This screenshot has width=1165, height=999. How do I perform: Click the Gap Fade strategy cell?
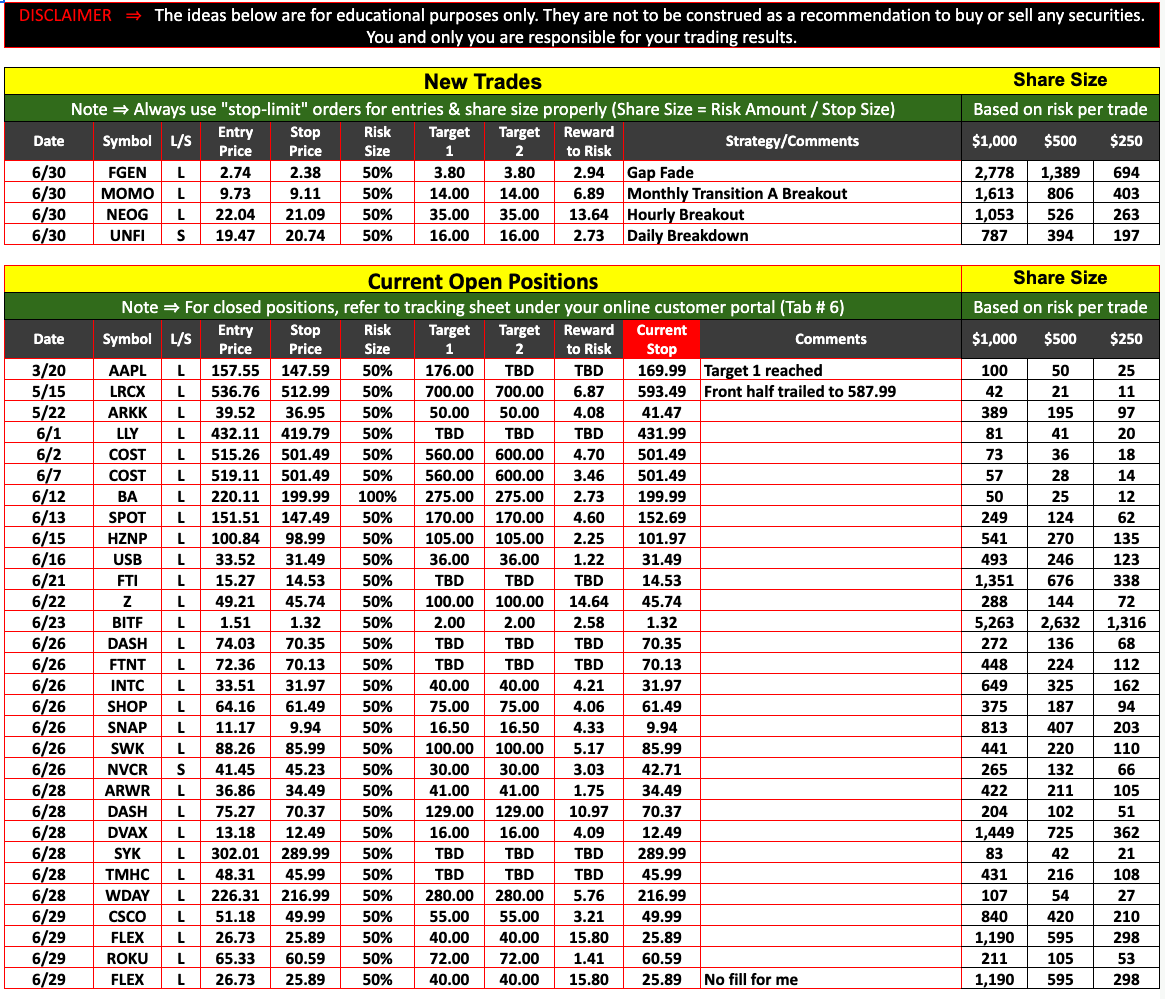[660, 173]
